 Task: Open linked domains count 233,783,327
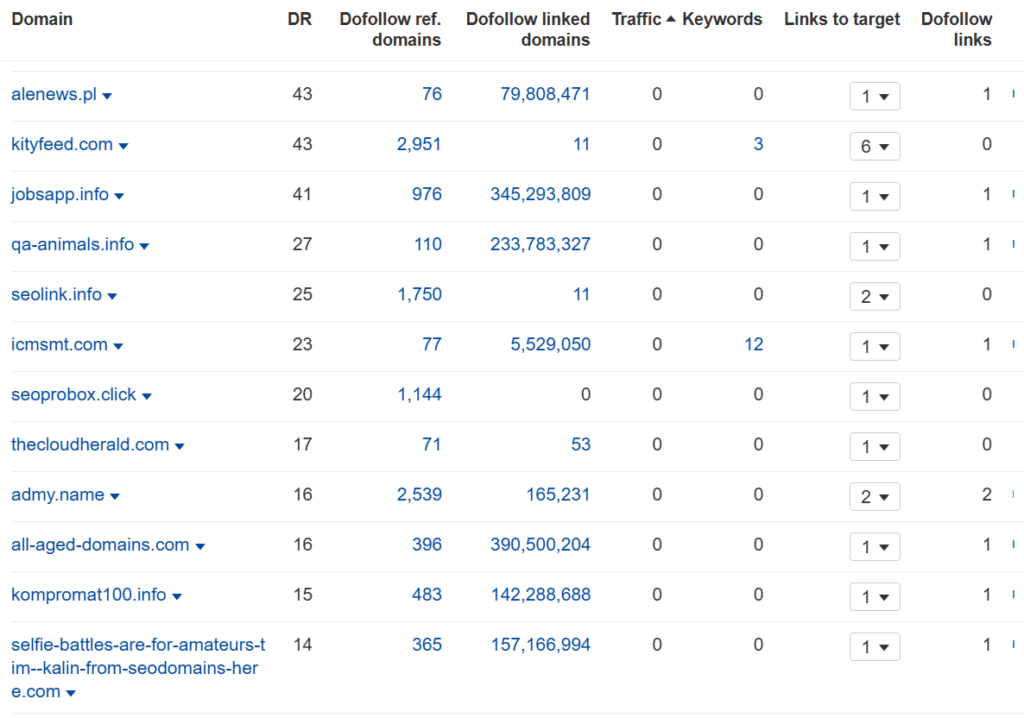pos(541,244)
